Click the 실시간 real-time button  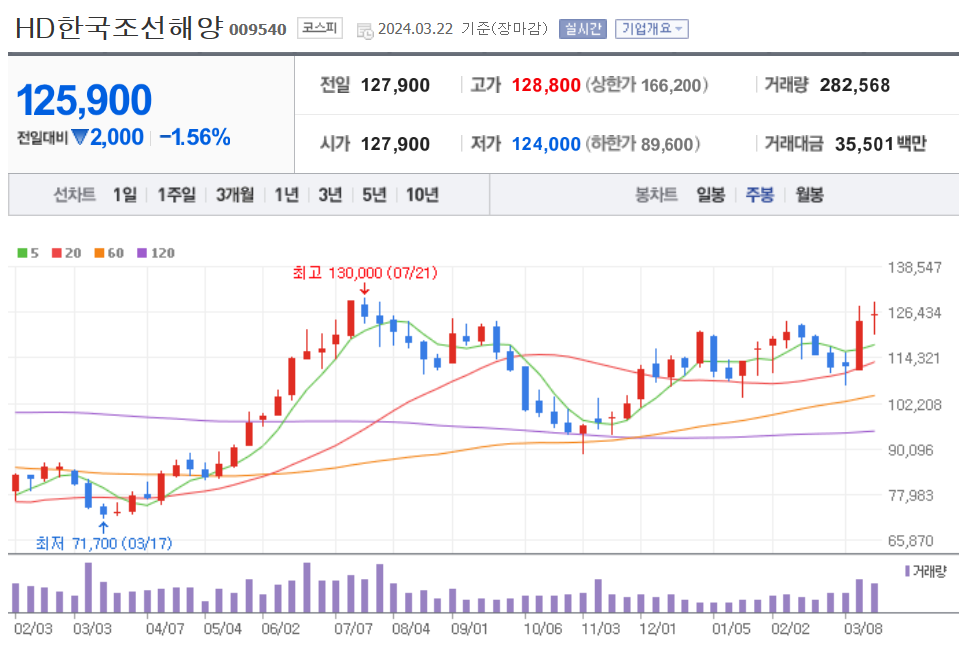coord(583,29)
